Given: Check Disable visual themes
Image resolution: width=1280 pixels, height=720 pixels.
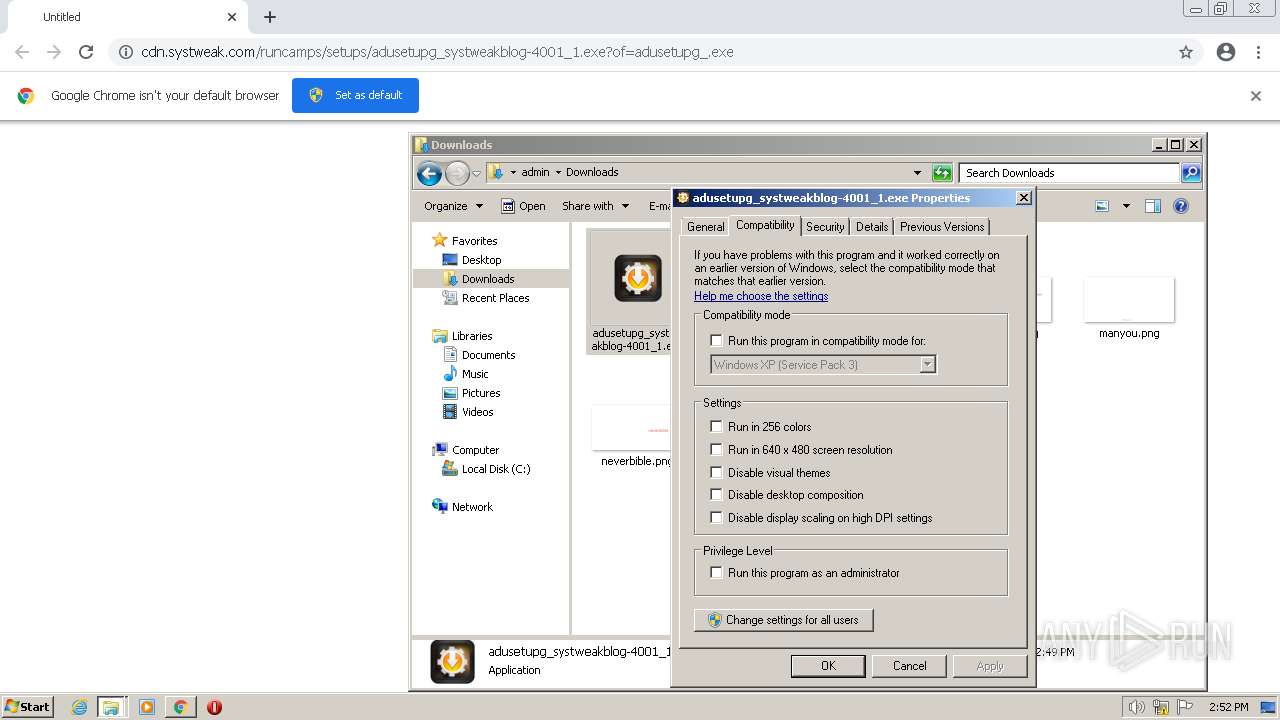Looking at the screenshot, I should tap(716, 473).
